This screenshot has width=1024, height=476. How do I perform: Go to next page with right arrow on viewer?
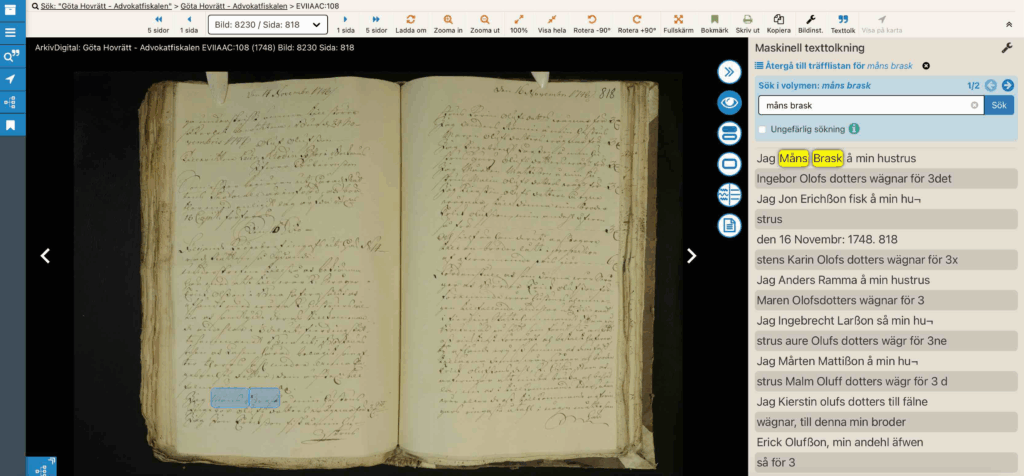pos(691,256)
